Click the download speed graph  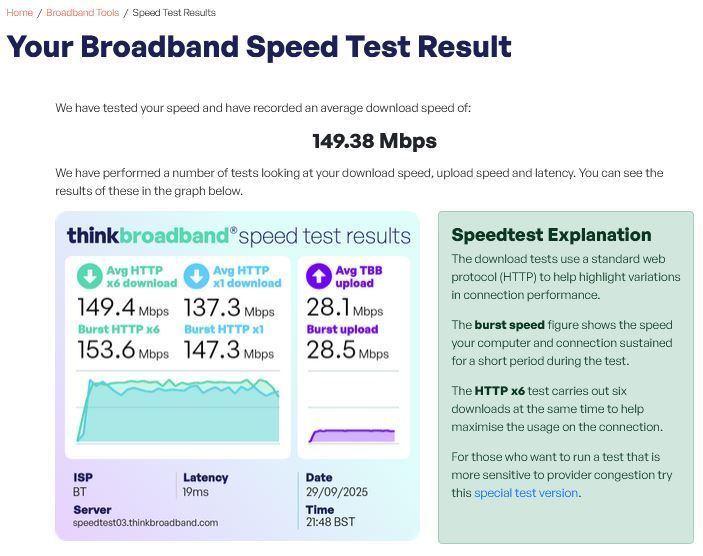click(x=178, y=410)
